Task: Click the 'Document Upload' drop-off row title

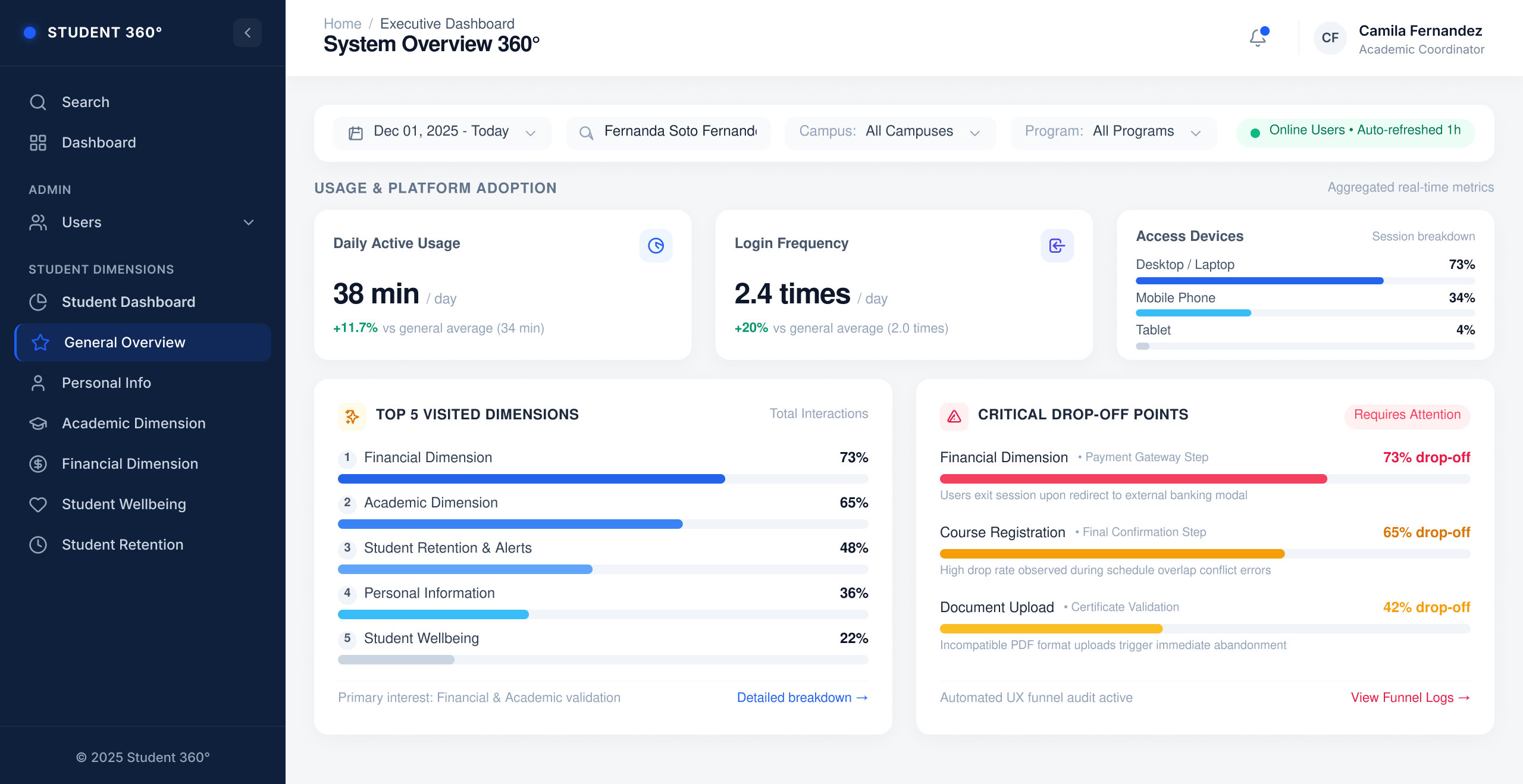Action: point(997,607)
